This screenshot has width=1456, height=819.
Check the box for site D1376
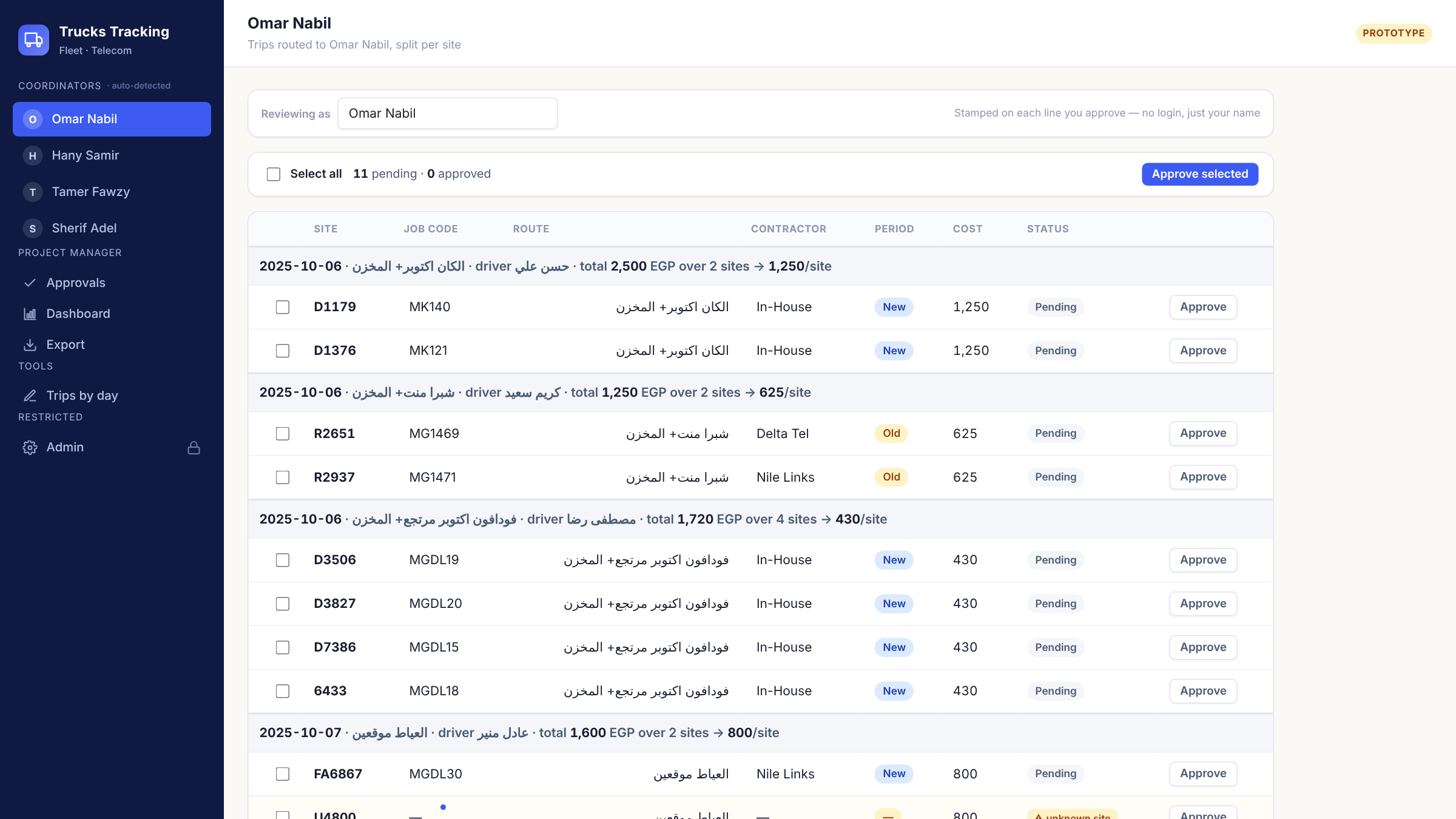pos(283,351)
